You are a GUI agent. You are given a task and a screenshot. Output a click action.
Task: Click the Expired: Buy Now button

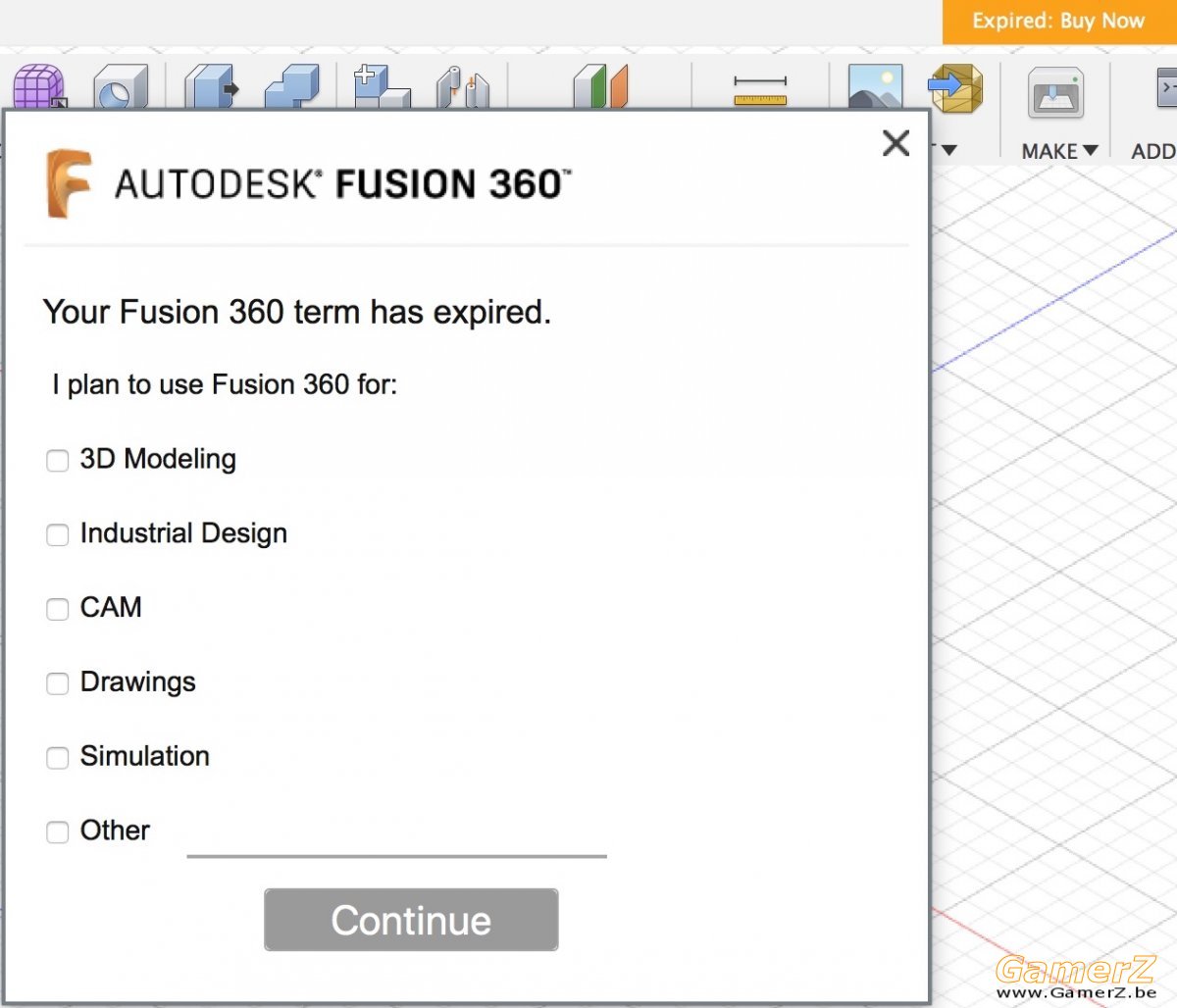tap(1059, 21)
